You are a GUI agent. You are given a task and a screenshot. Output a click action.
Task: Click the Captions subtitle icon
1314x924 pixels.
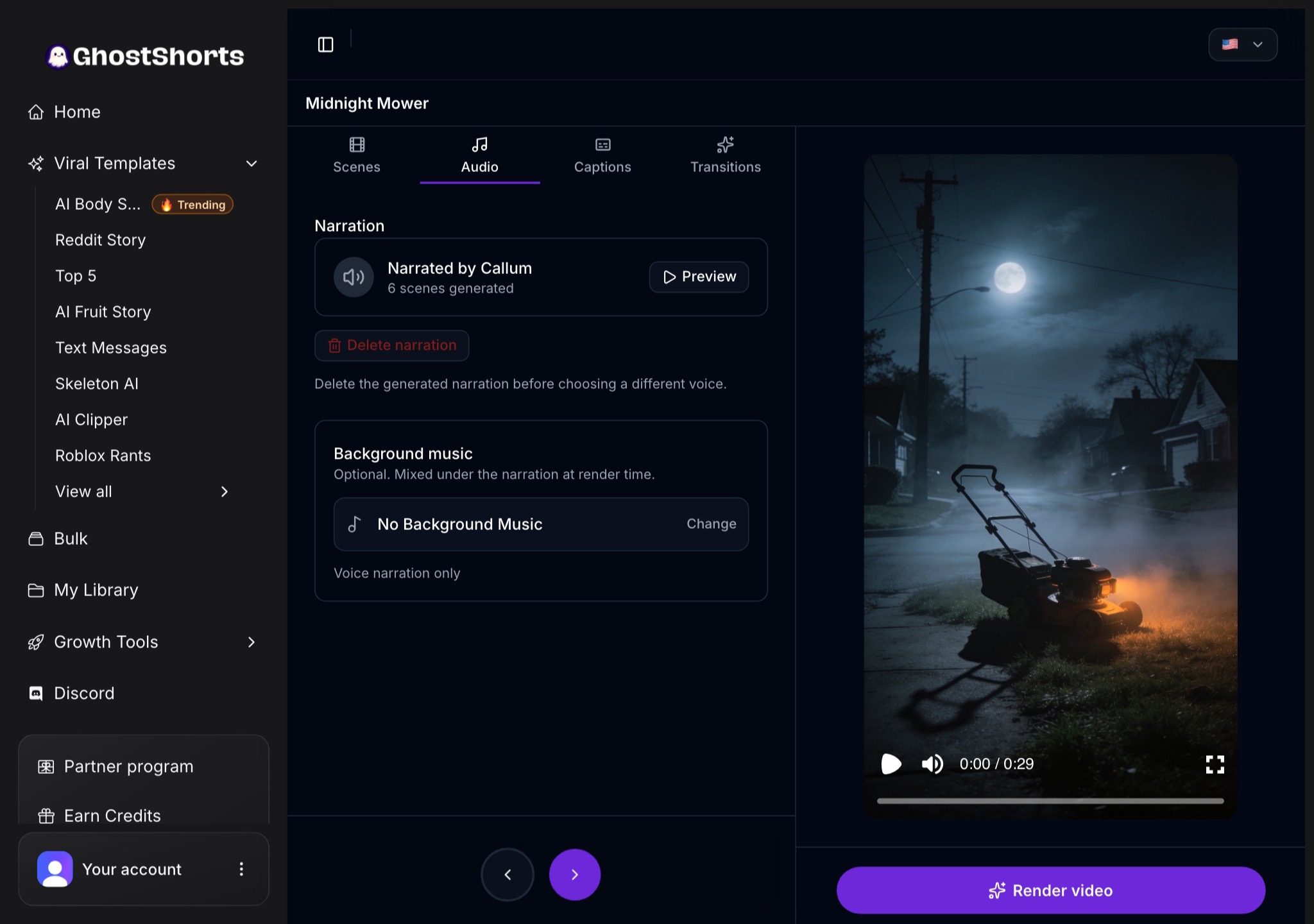pos(602,144)
